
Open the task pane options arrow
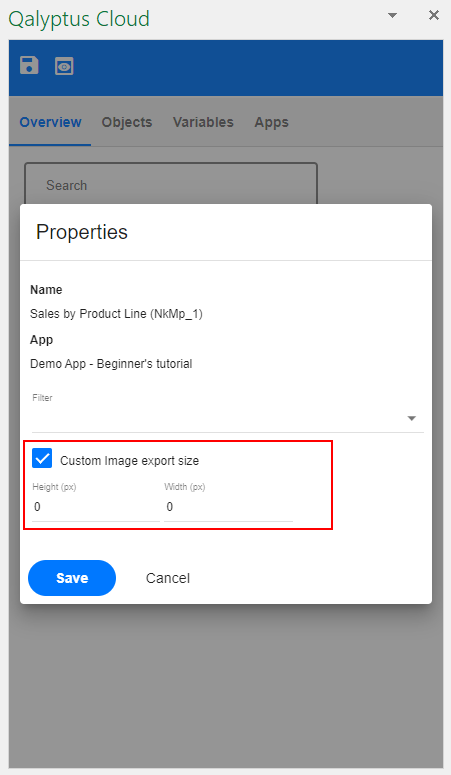click(x=392, y=15)
